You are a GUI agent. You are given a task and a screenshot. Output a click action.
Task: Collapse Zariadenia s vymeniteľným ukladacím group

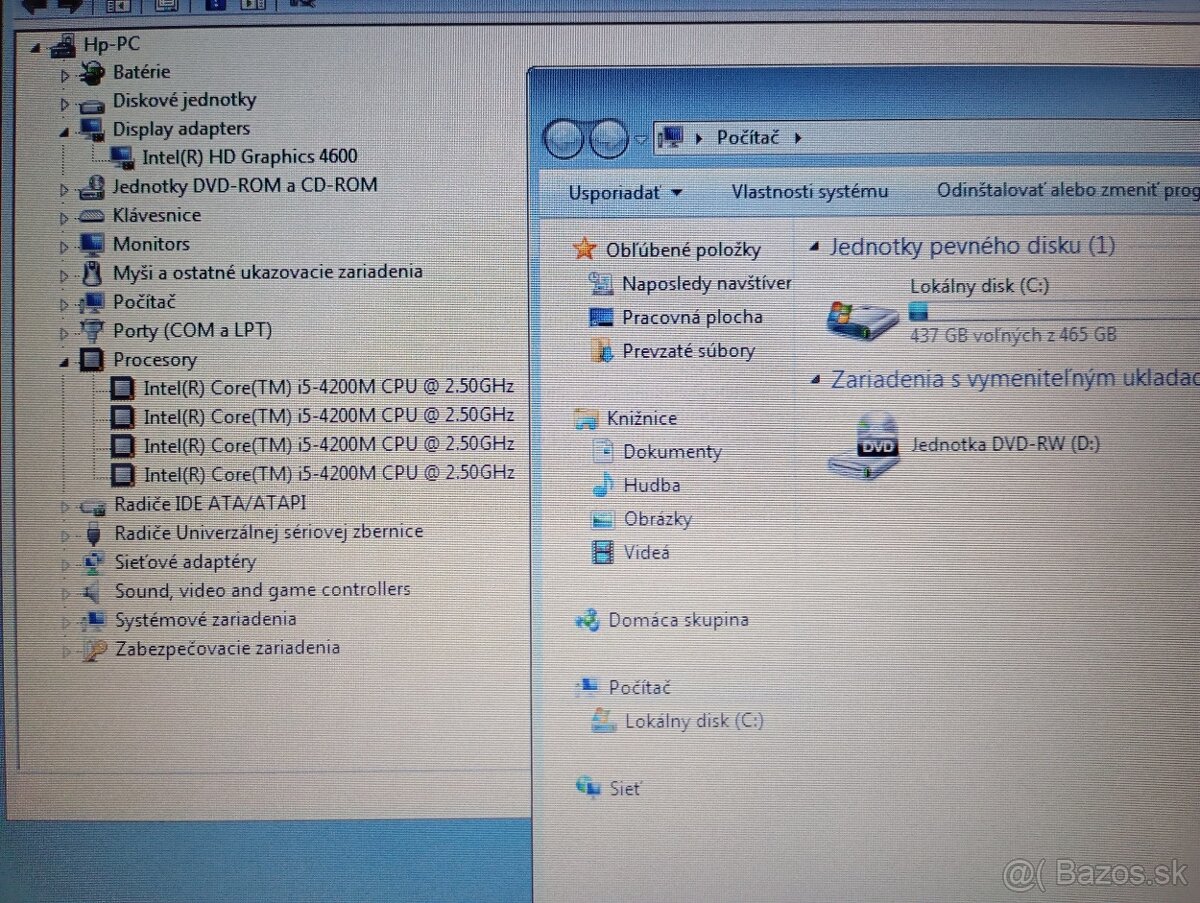click(815, 380)
